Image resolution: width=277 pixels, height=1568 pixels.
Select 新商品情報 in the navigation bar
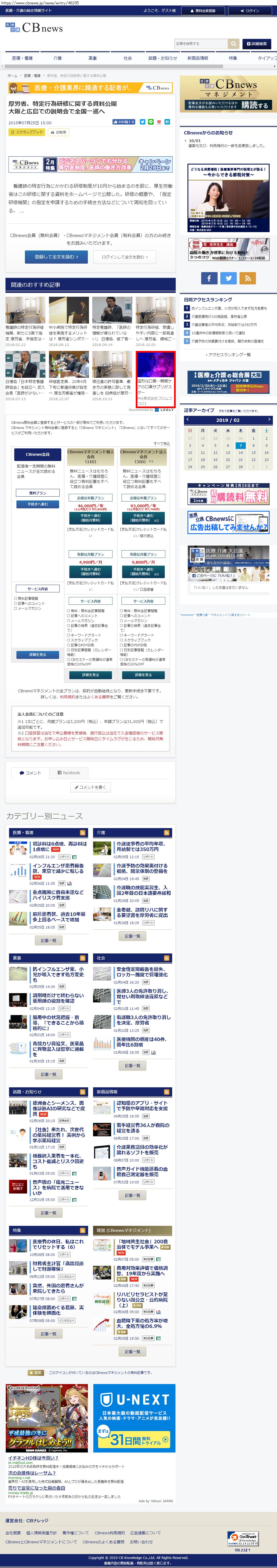[198, 58]
